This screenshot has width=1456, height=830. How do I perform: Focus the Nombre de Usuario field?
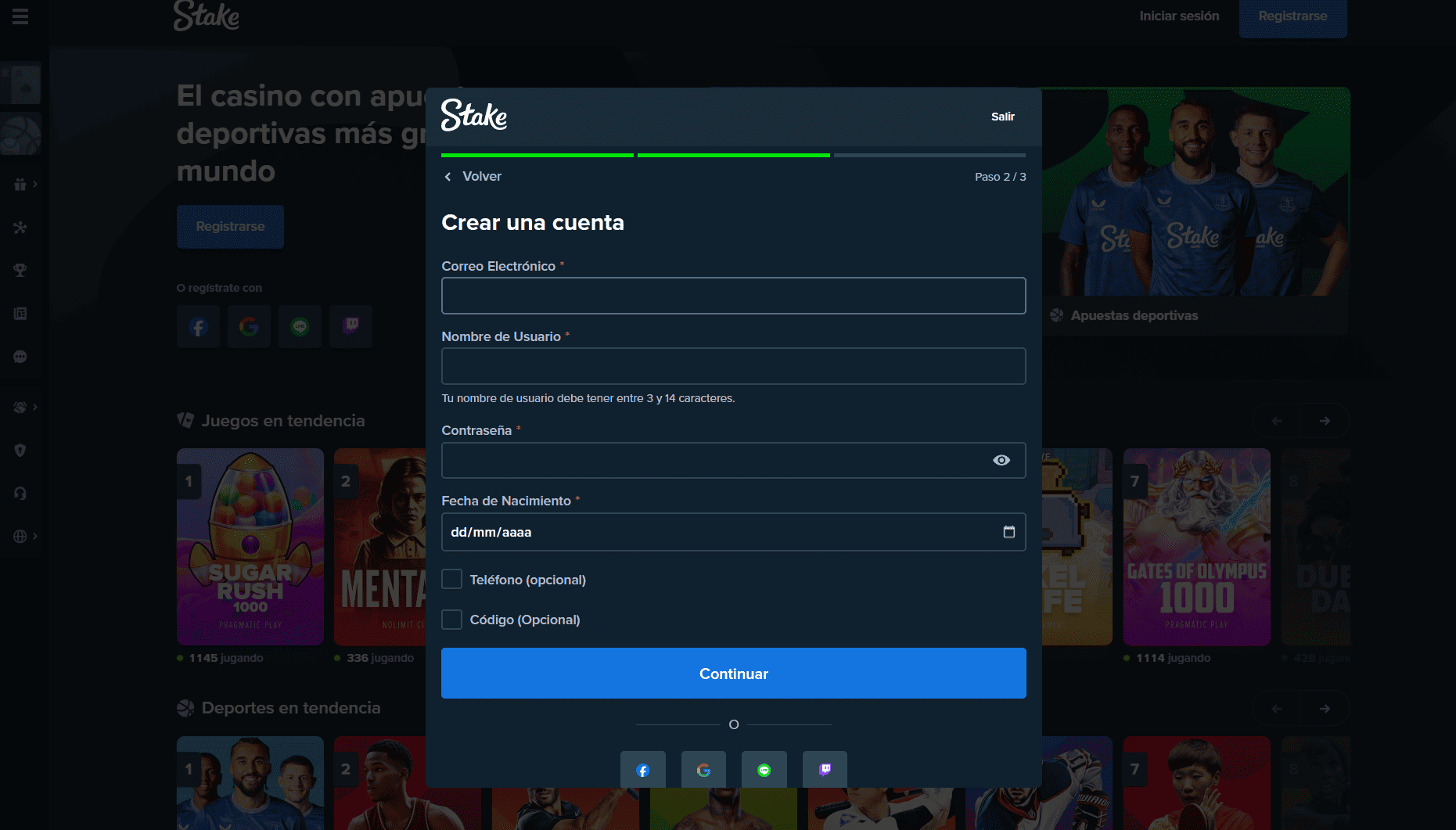[x=734, y=366]
